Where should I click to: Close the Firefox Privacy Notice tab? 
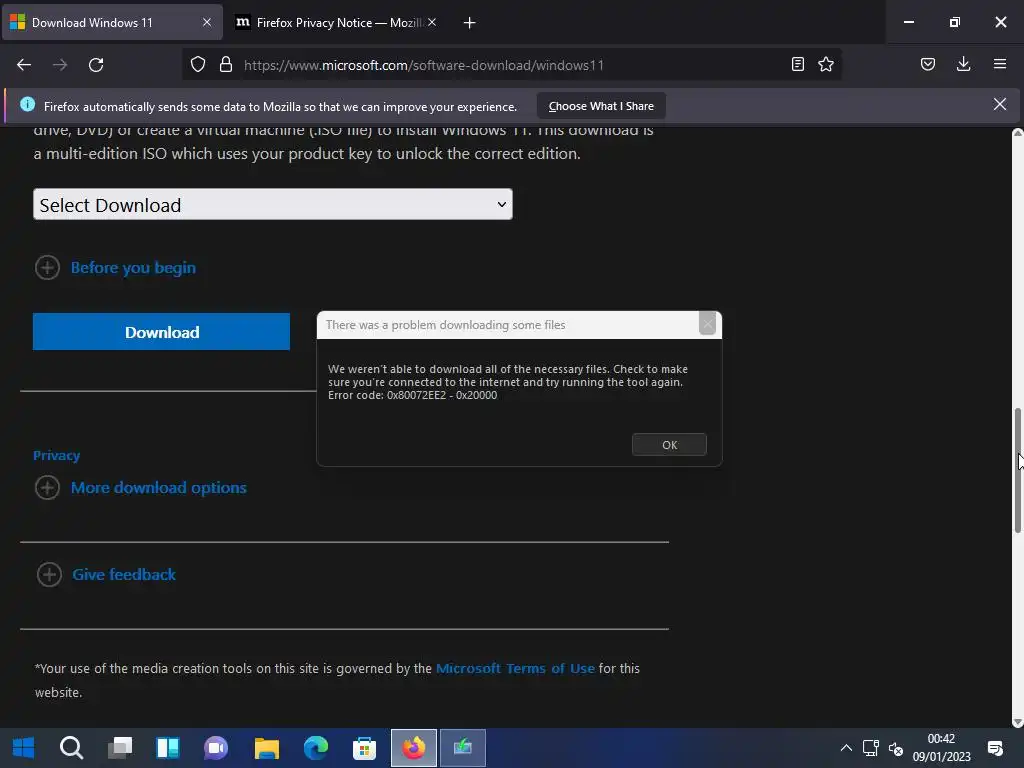tap(432, 23)
